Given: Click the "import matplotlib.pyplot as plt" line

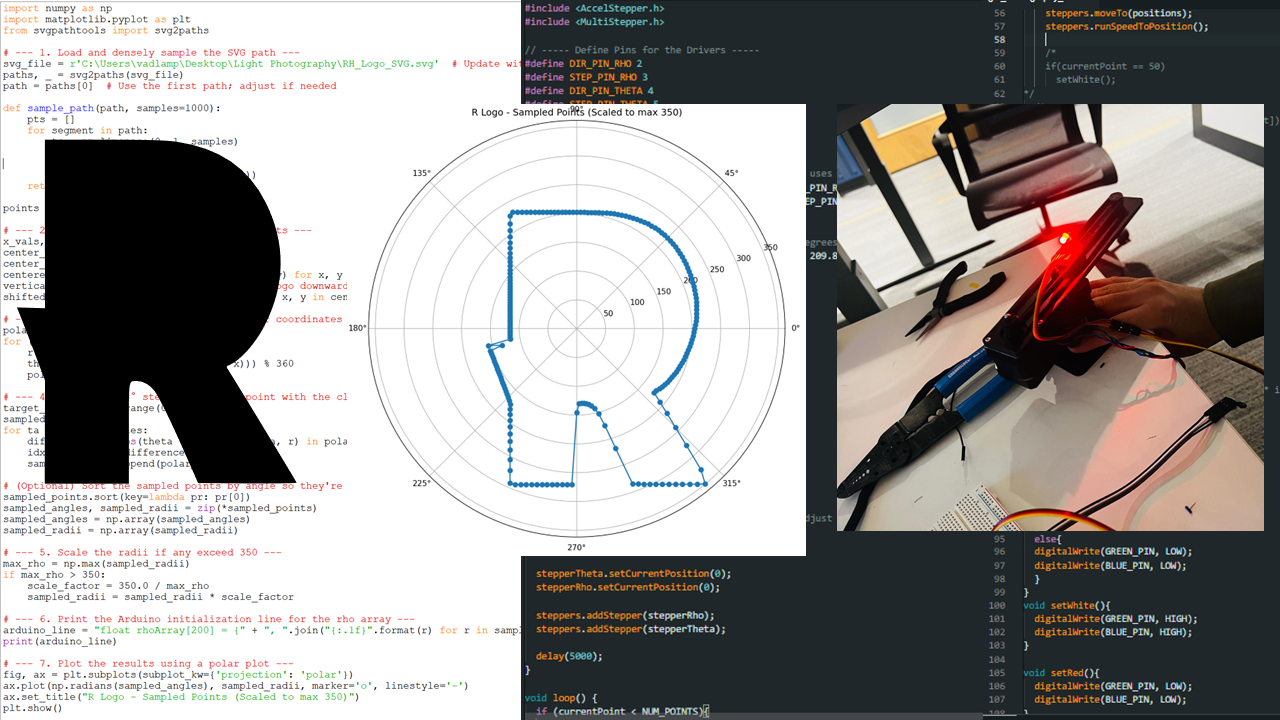Looking at the screenshot, I should (96, 19).
